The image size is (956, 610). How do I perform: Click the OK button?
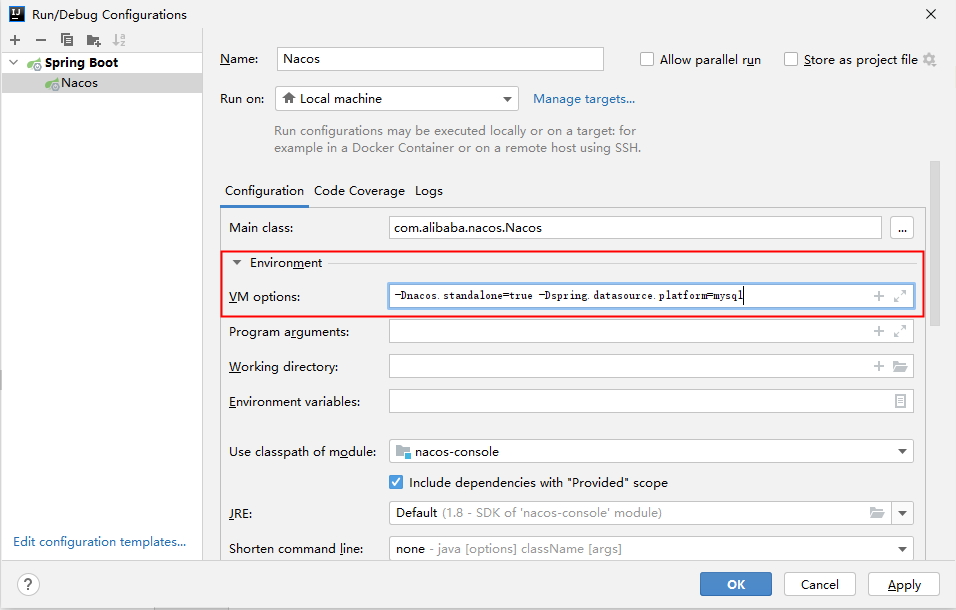[x=736, y=584]
